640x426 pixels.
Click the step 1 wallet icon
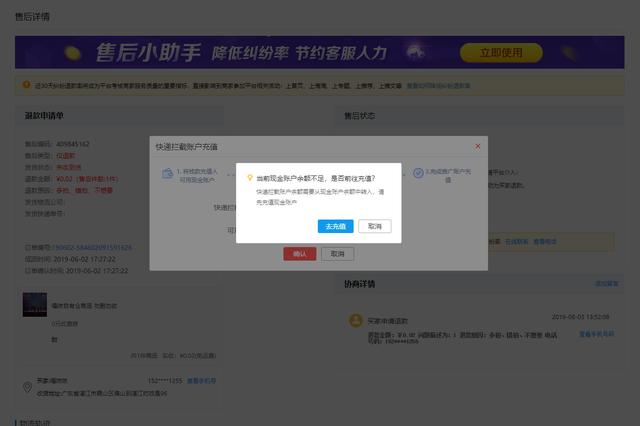tap(166, 173)
